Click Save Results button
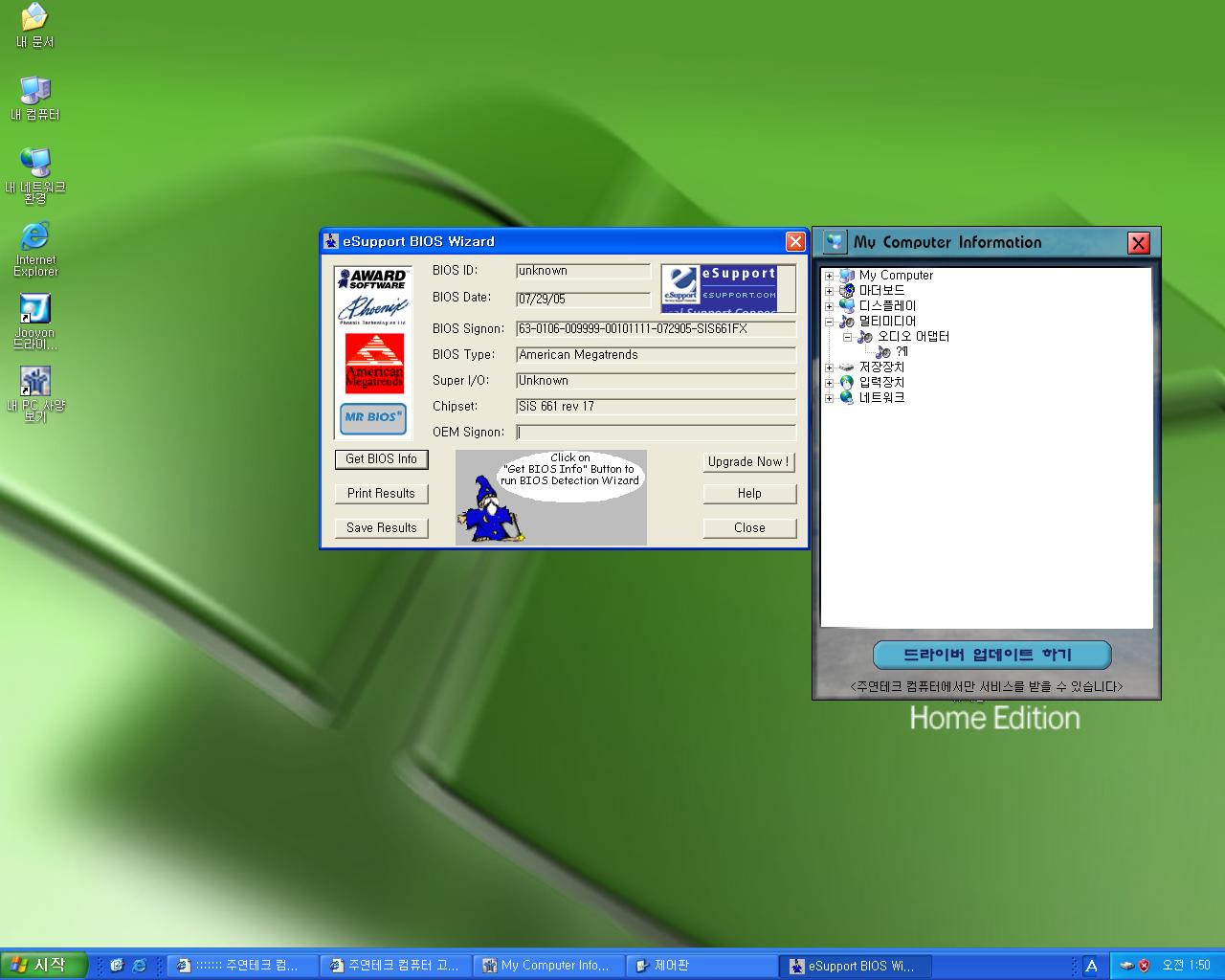 [x=382, y=528]
